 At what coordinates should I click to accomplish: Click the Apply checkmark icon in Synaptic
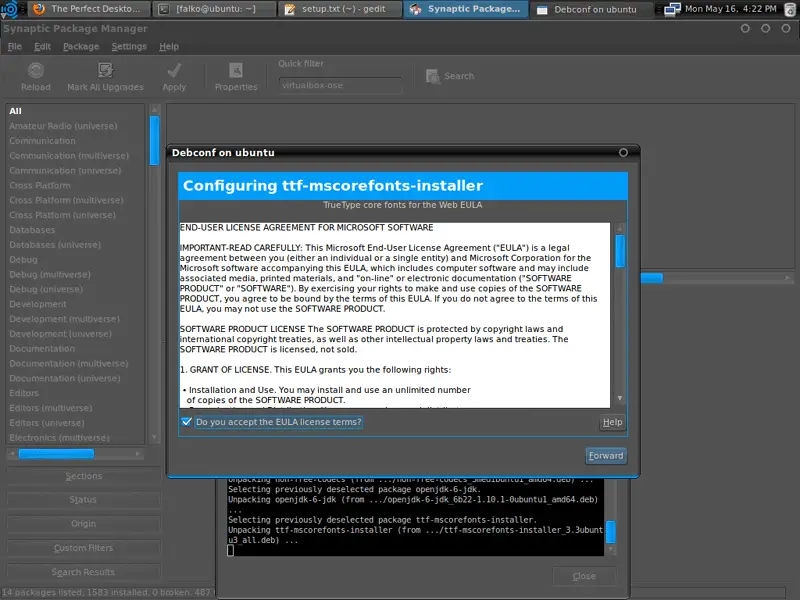pos(174,70)
